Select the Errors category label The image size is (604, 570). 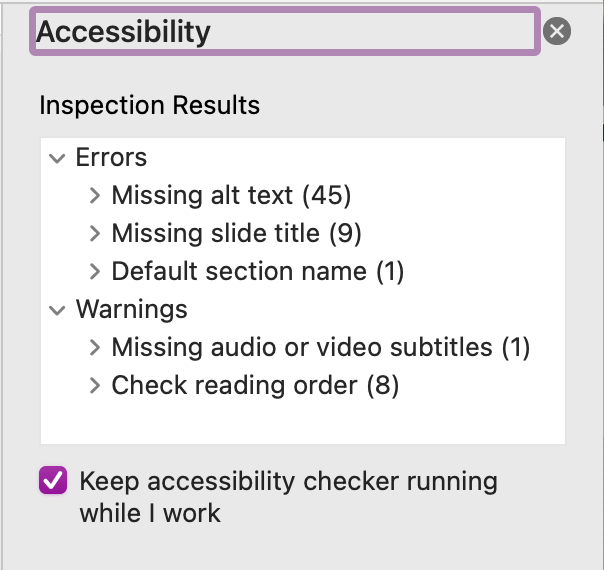[x=111, y=158]
